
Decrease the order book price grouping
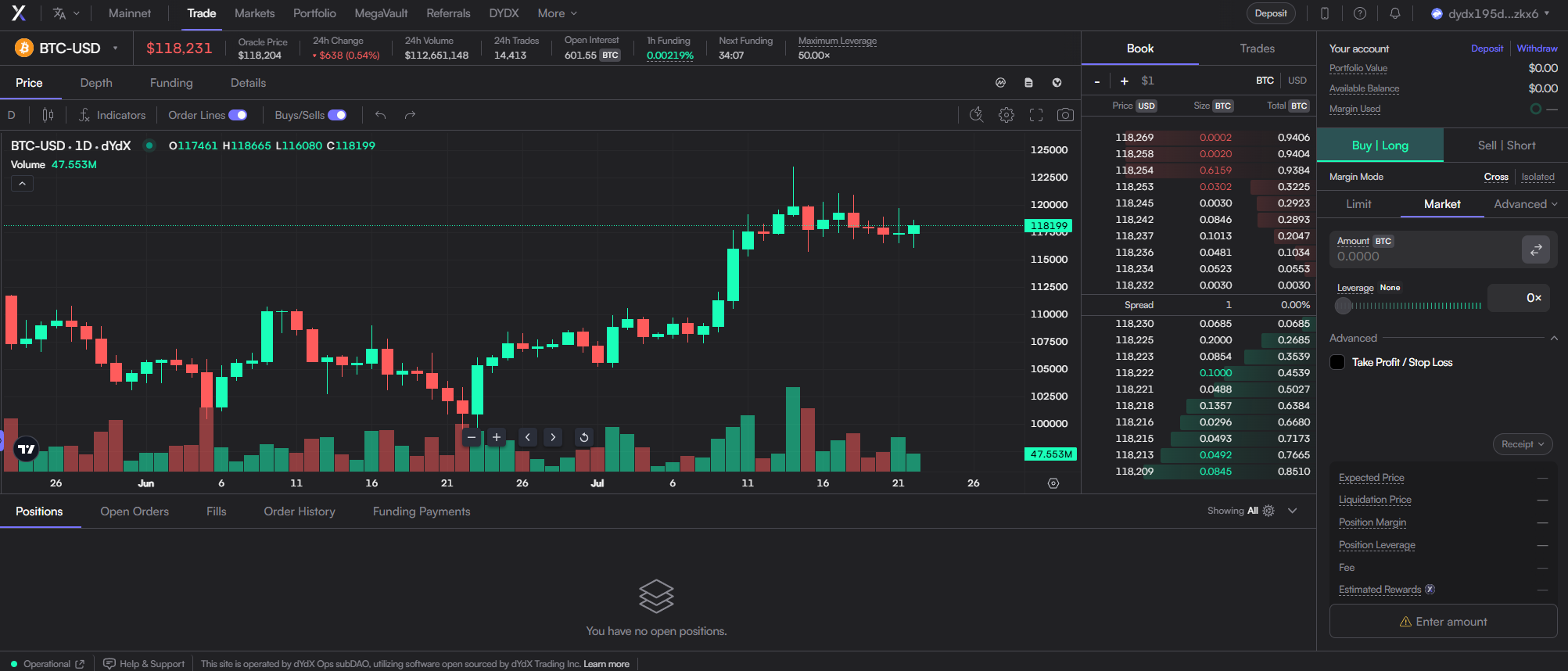point(1097,81)
